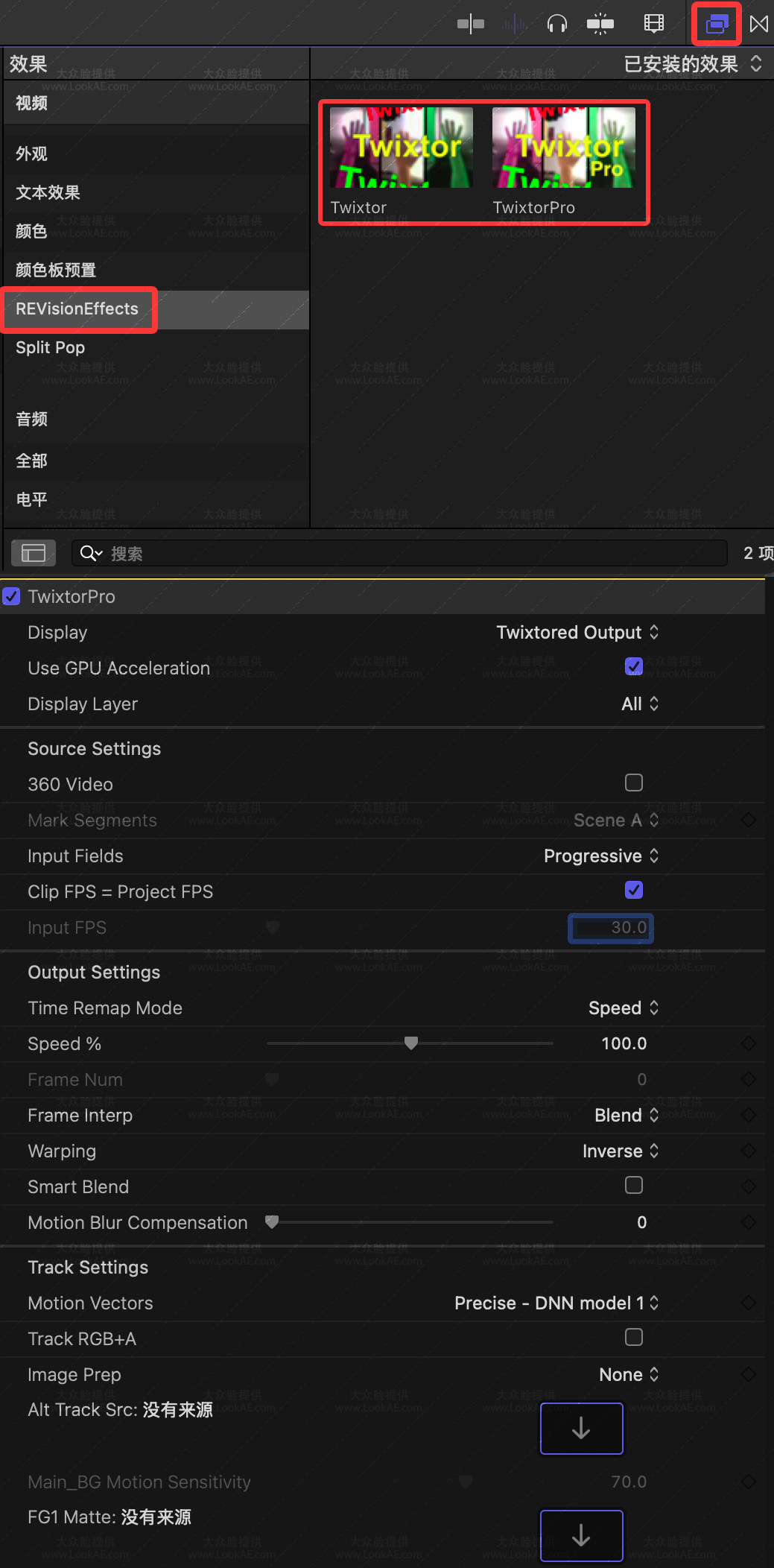Click the 视频 category header
The width and height of the screenshot is (774, 1568).
155,103
